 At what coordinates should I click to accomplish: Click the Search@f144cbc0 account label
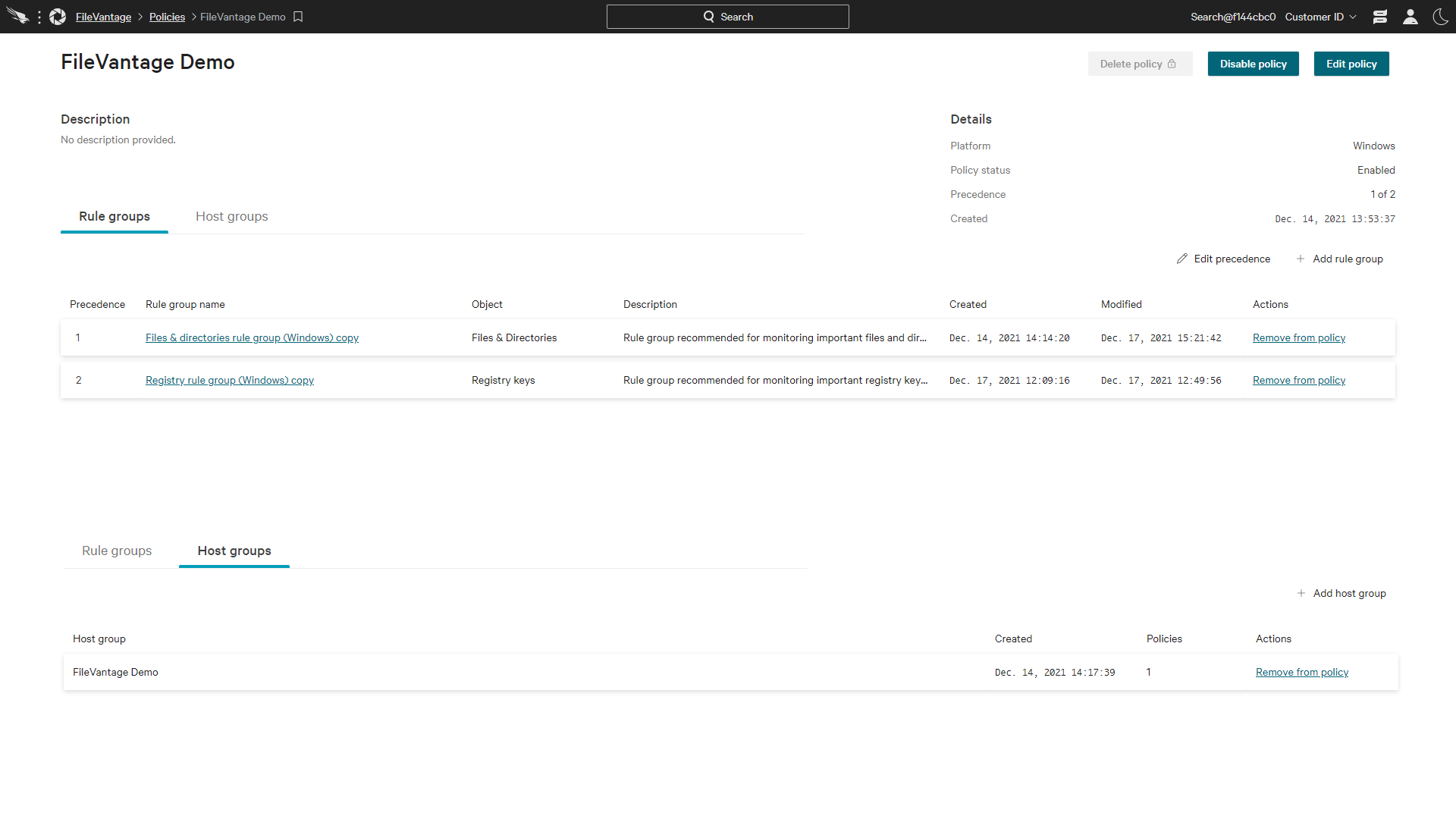pyautogui.click(x=1233, y=17)
